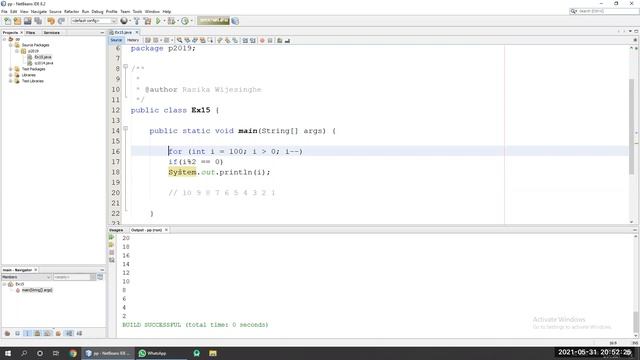Close the Output pp (run) tab

[166, 230]
